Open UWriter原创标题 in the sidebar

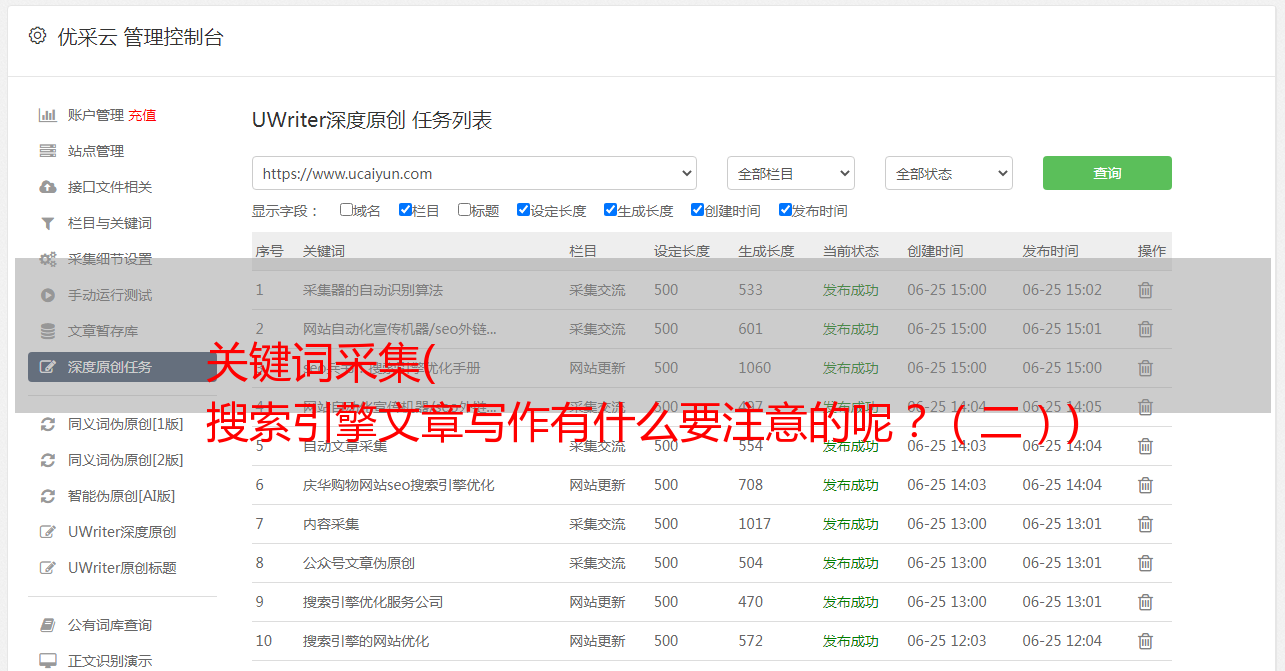pyautogui.click(x=122, y=568)
